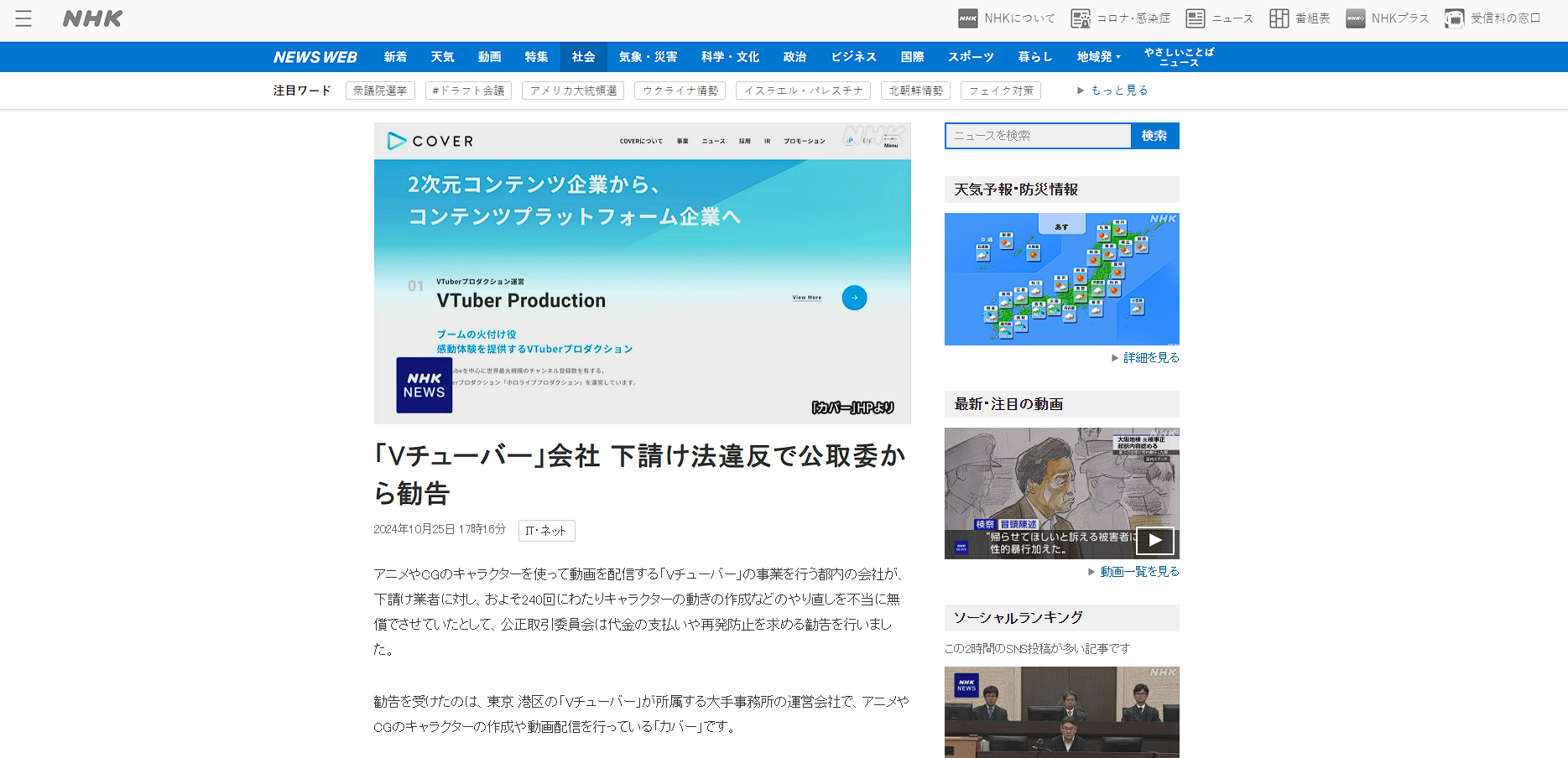Click the 検索 search button
The image size is (1568, 758).
[1154, 136]
